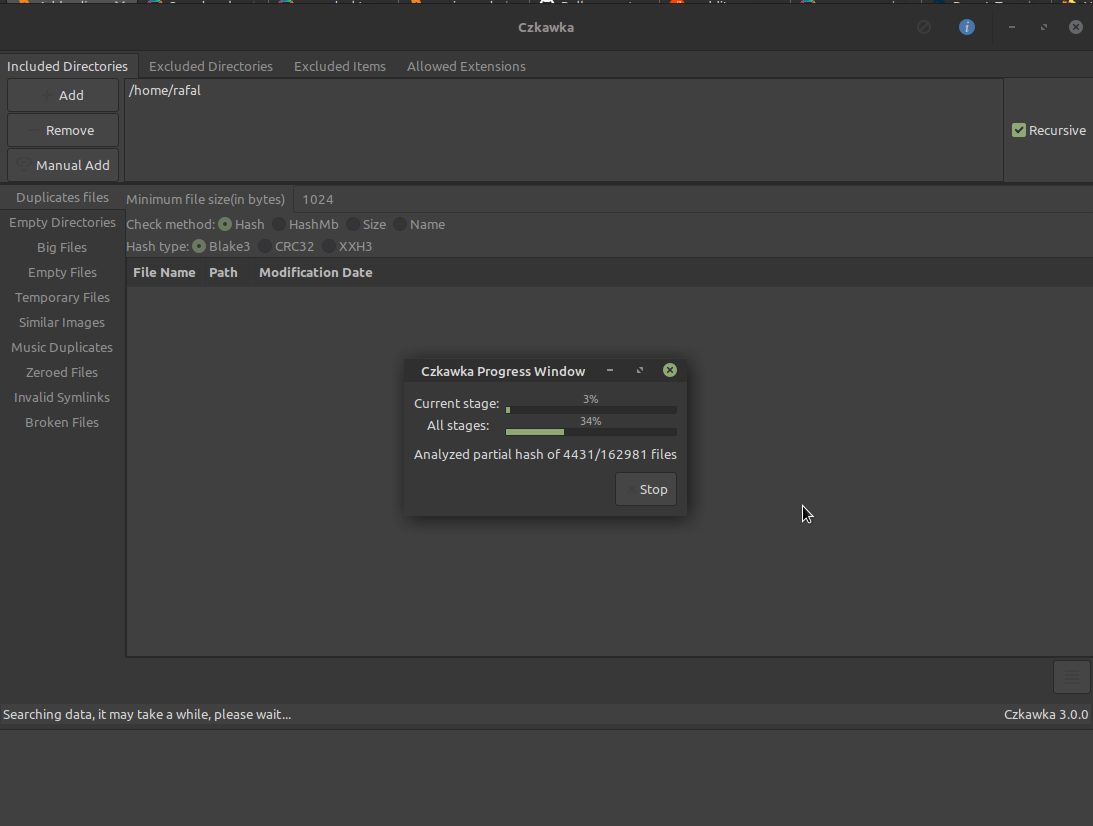Viewport: 1093px width, 826px height.
Task: Switch to Excluded Directories tab
Action: pyautogui.click(x=211, y=66)
